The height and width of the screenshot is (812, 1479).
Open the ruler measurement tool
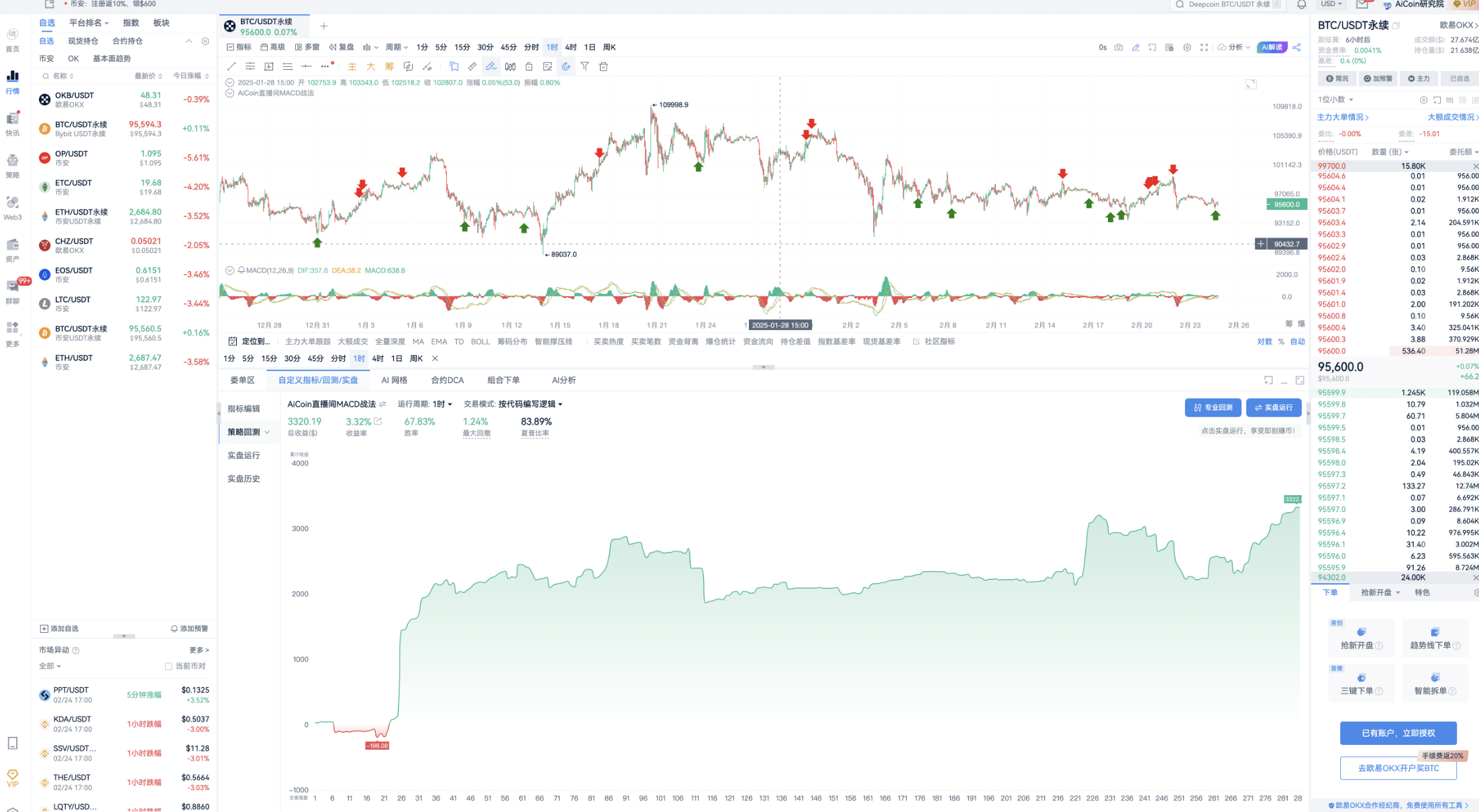click(x=472, y=66)
